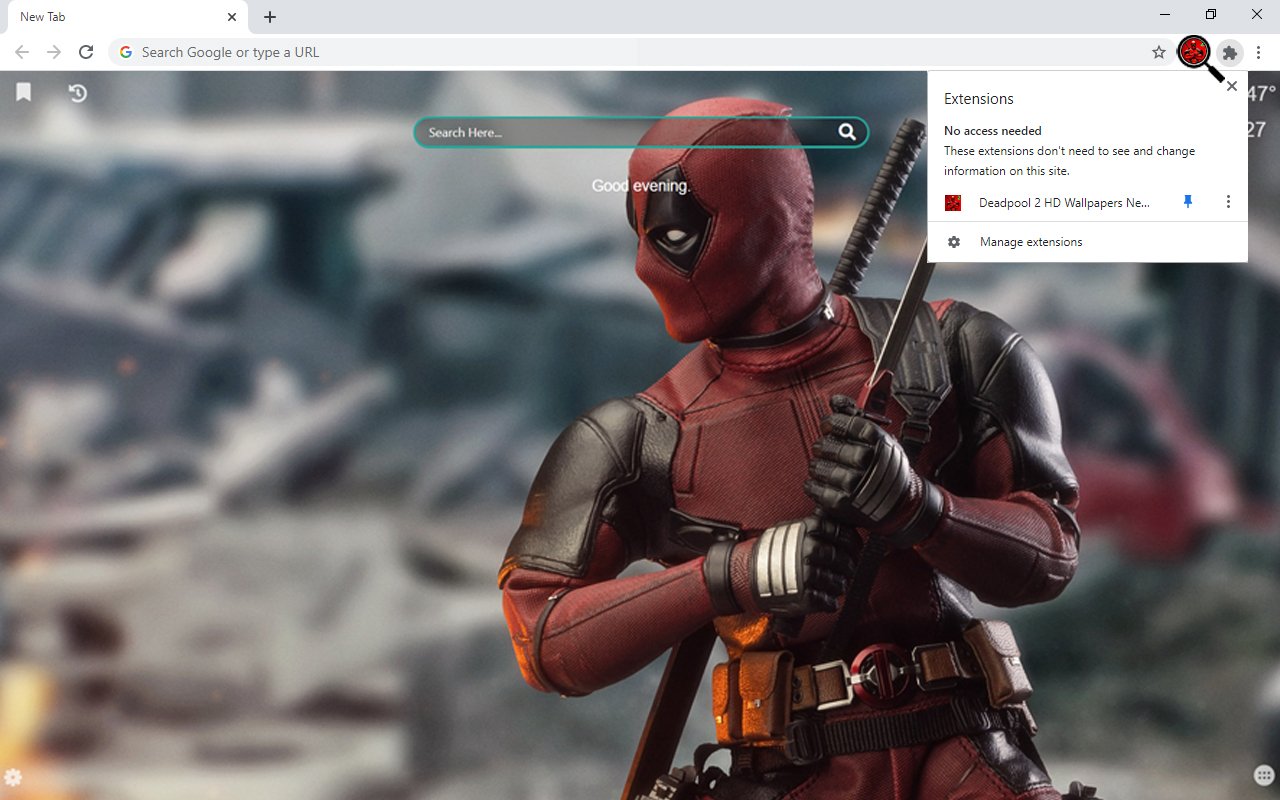Open the apps grid icon at the page bottom-right
The width and height of the screenshot is (1280, 800).
1262,776
